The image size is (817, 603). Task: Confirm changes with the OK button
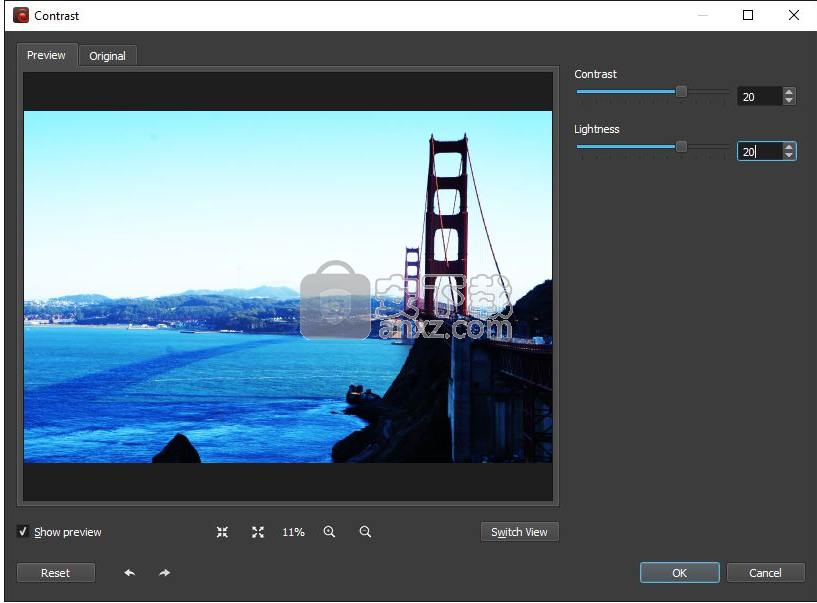(x=679, y=573)
